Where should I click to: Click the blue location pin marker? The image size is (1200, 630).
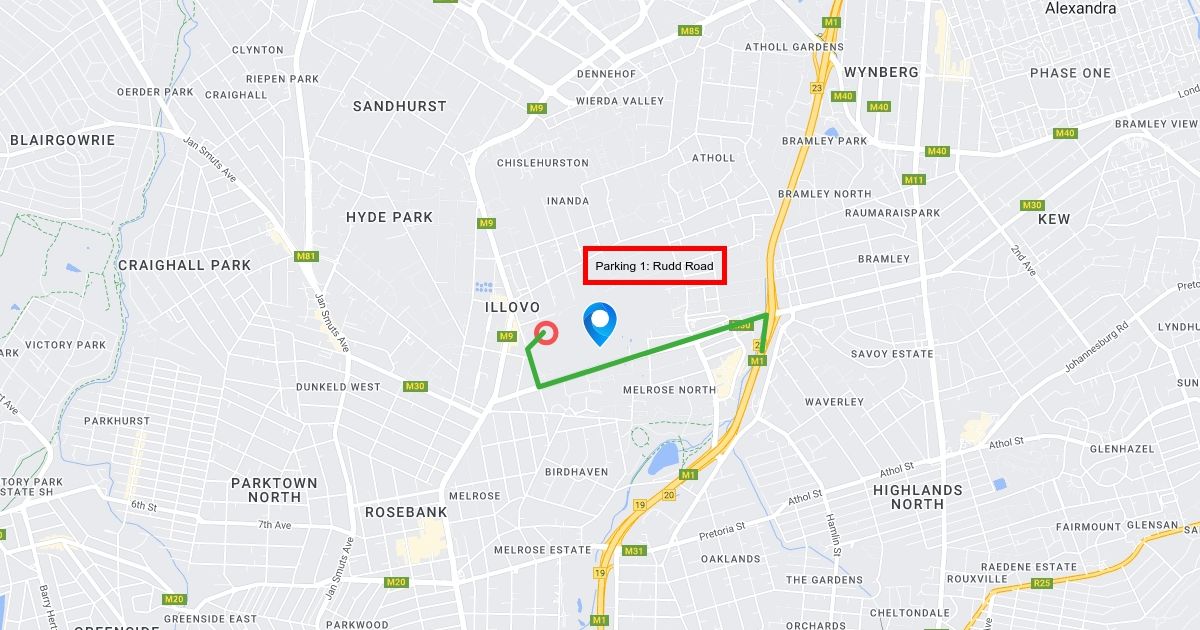pyautogui.click(x=600, y=325)
